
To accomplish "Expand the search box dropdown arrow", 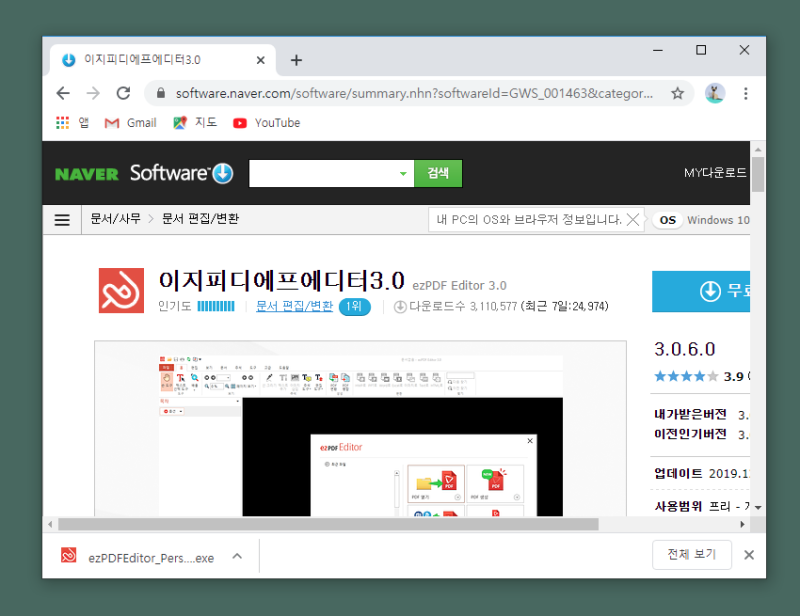I will (403, 174).
